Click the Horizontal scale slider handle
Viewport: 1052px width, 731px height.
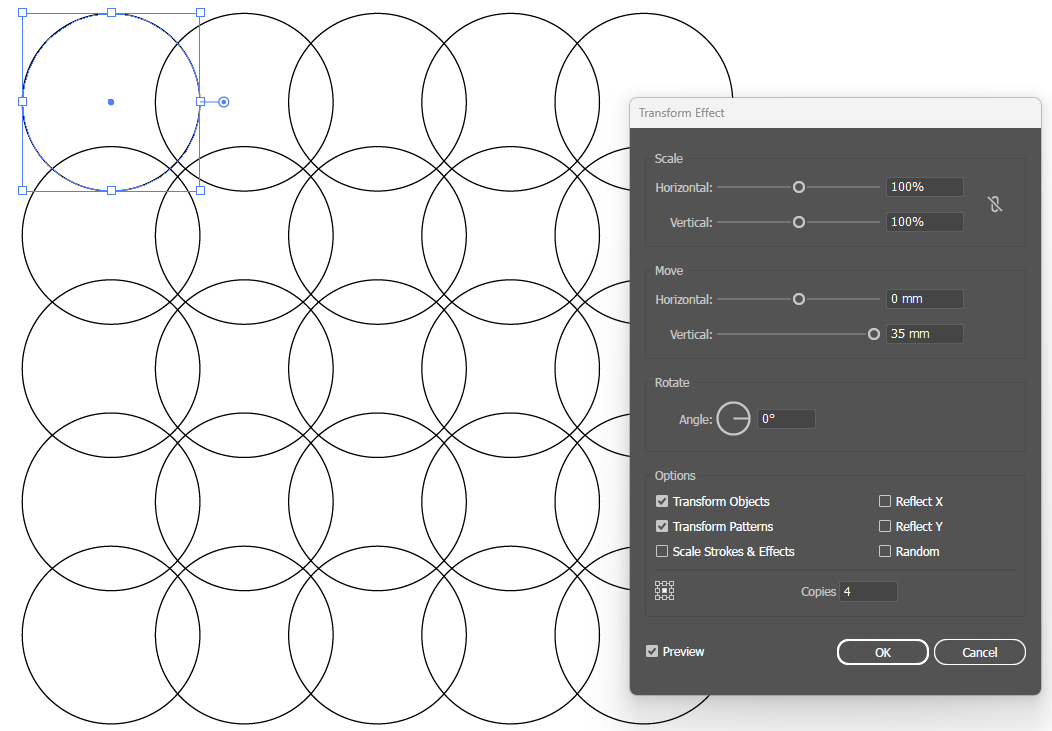(x=798, y=186)
